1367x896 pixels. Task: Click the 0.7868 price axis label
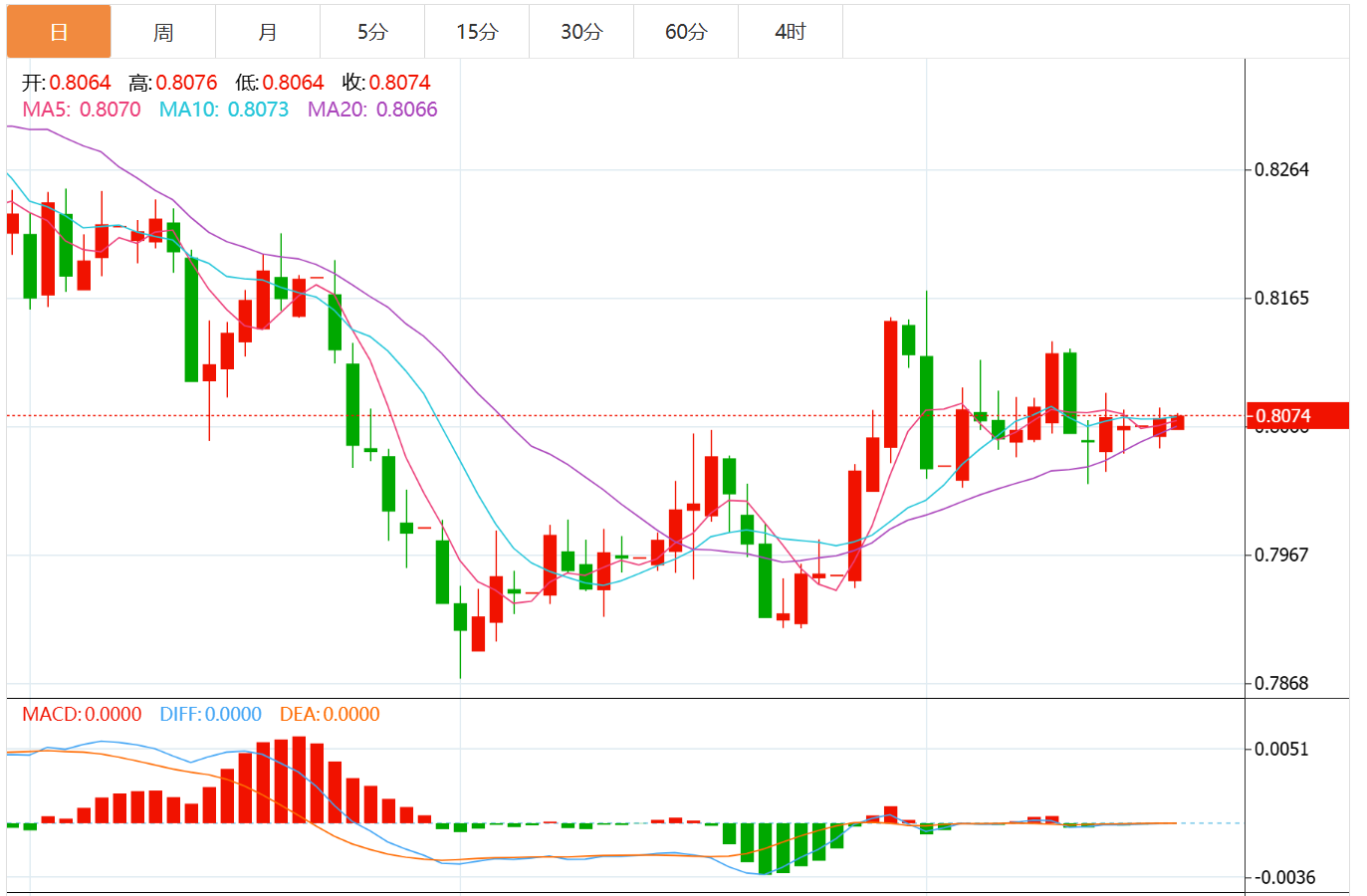tap(1281, 683)
